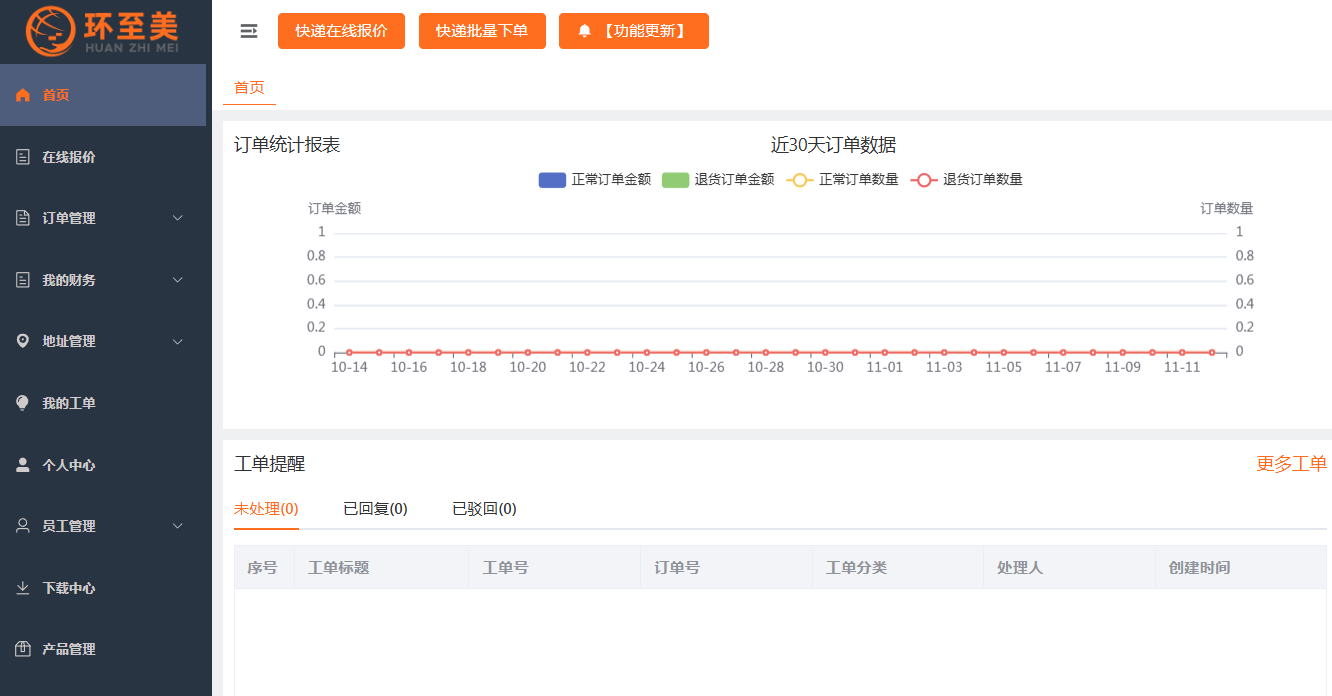Switch to the 已回复(0) tab
Viewport: 1332px width, 696px height.
point(375,509)
